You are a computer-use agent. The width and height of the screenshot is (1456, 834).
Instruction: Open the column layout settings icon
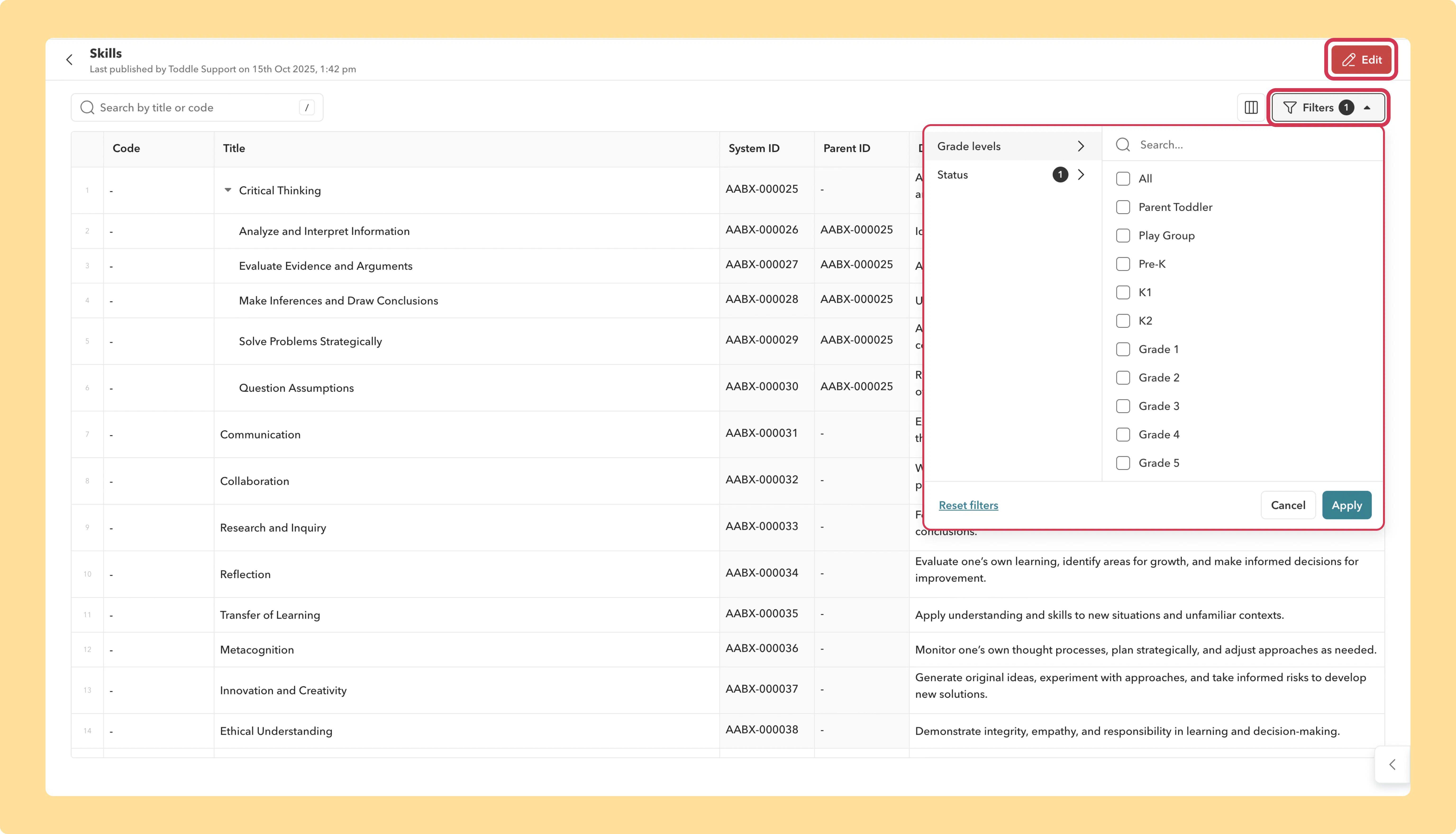pos(1251,108)
